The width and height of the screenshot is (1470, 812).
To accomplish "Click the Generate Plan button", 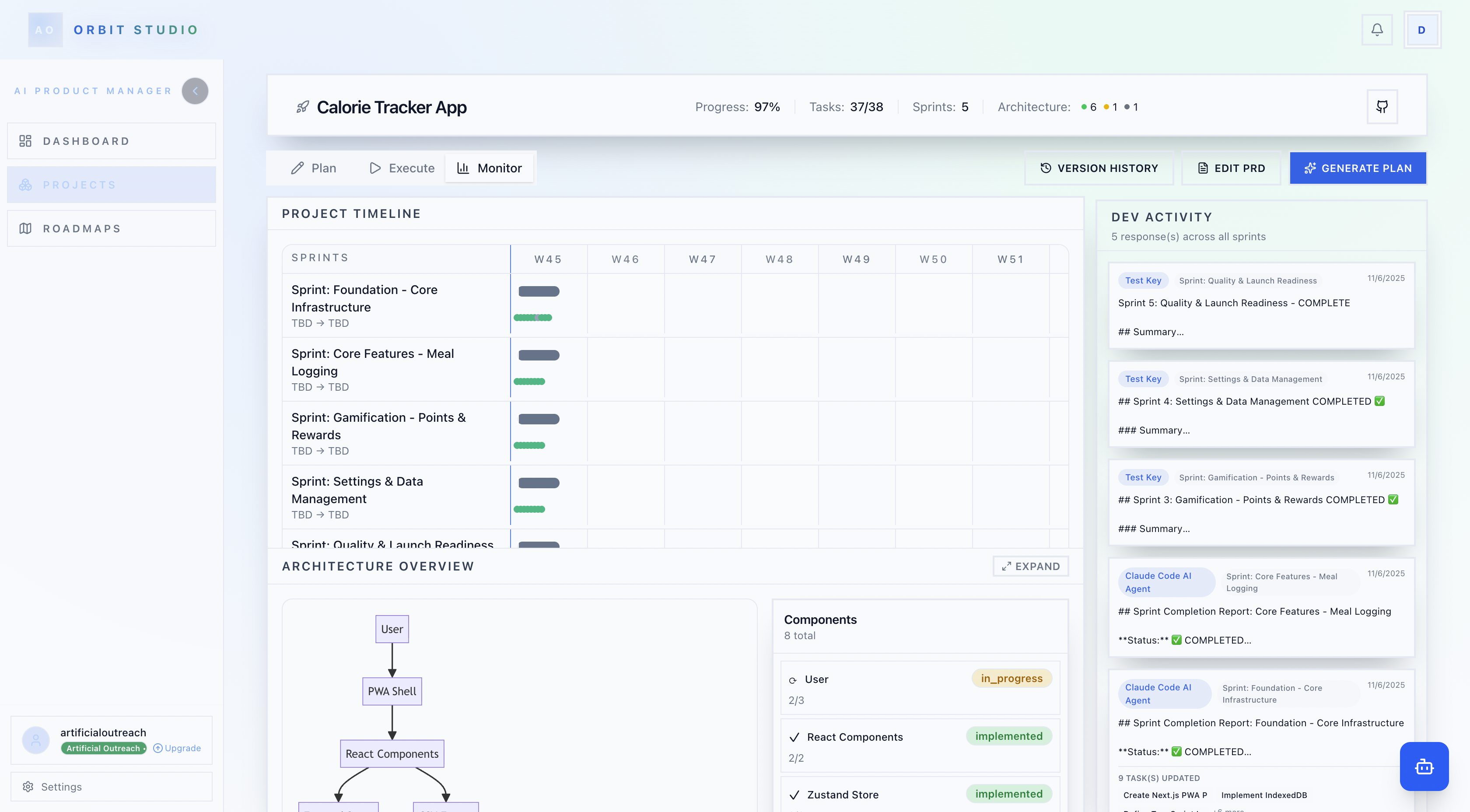I will [x=1358, y=168].
